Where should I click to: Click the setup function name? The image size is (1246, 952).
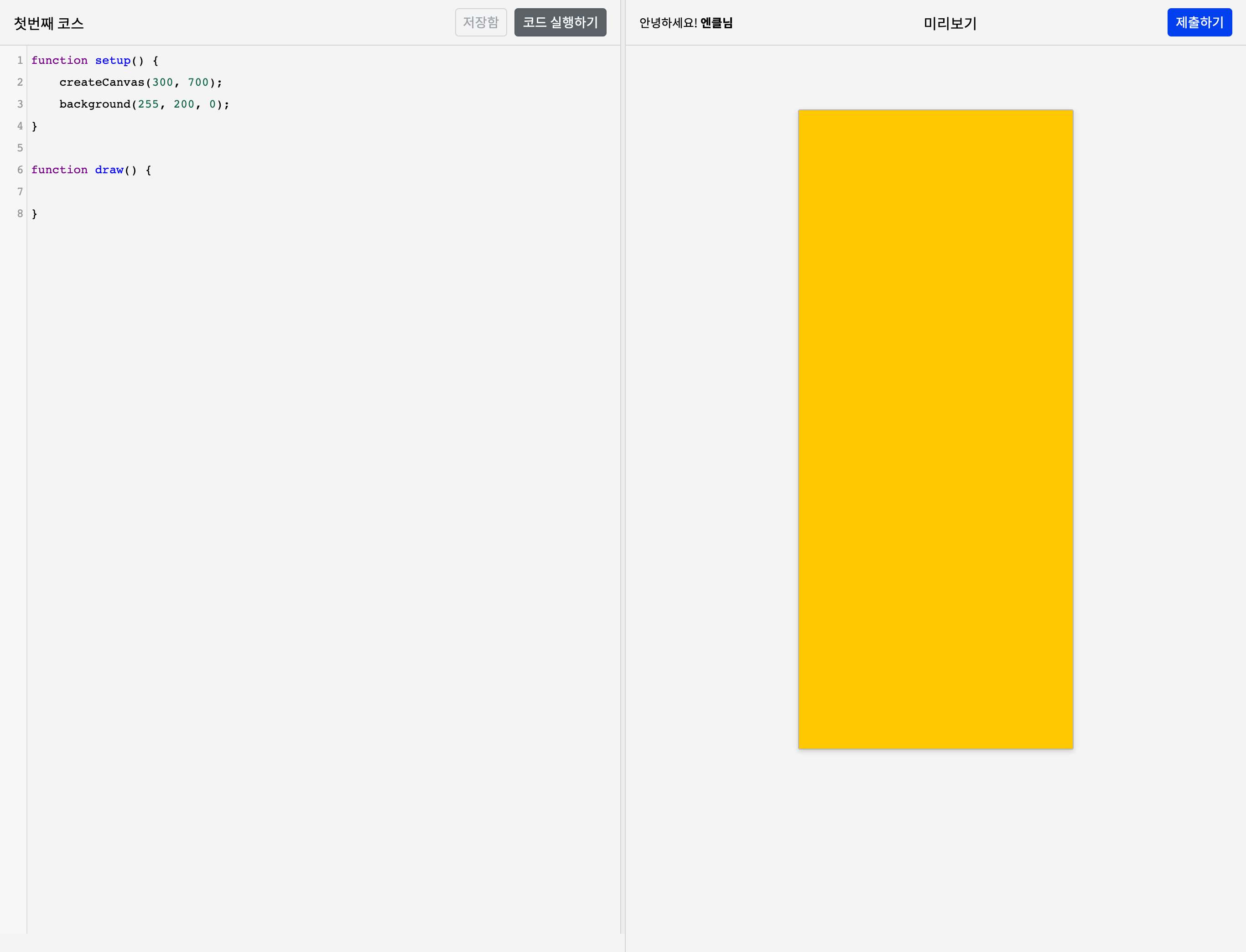coord(112,61)
